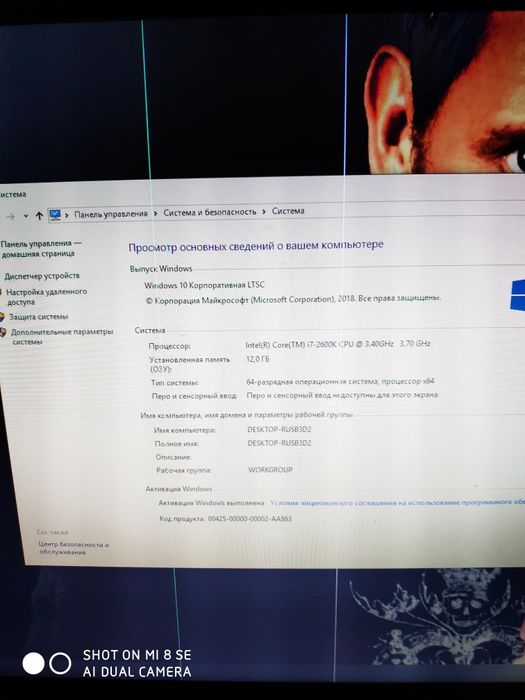Click heading 'Просмотр основных сведений о вашем компьютере'

(256, 246)
